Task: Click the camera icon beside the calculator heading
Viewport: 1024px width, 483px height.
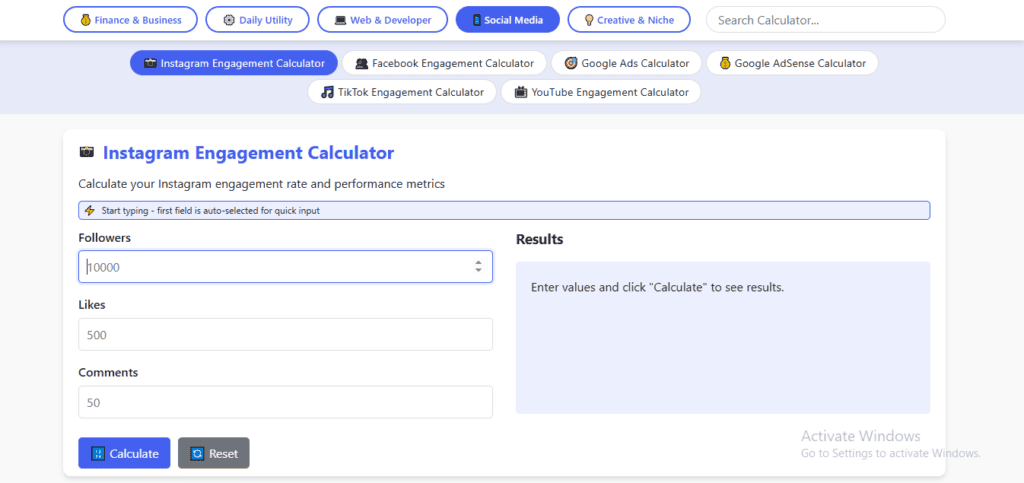Action: 86,152
